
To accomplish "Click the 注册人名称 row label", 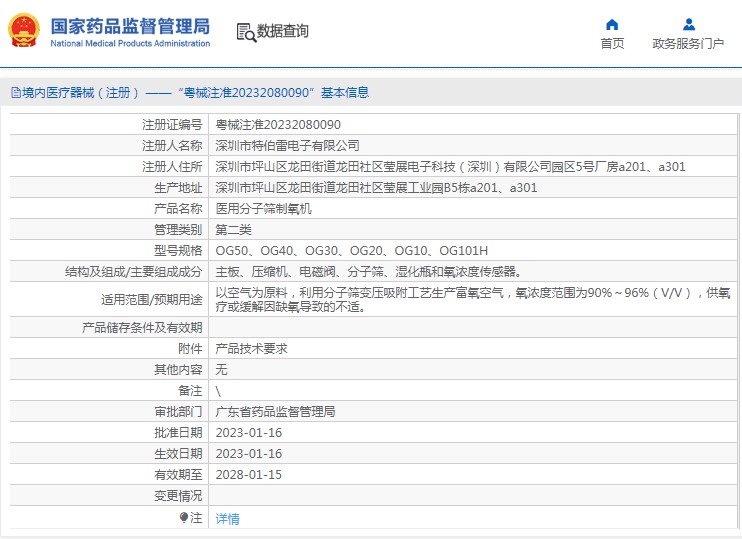I will pos(172,146).
